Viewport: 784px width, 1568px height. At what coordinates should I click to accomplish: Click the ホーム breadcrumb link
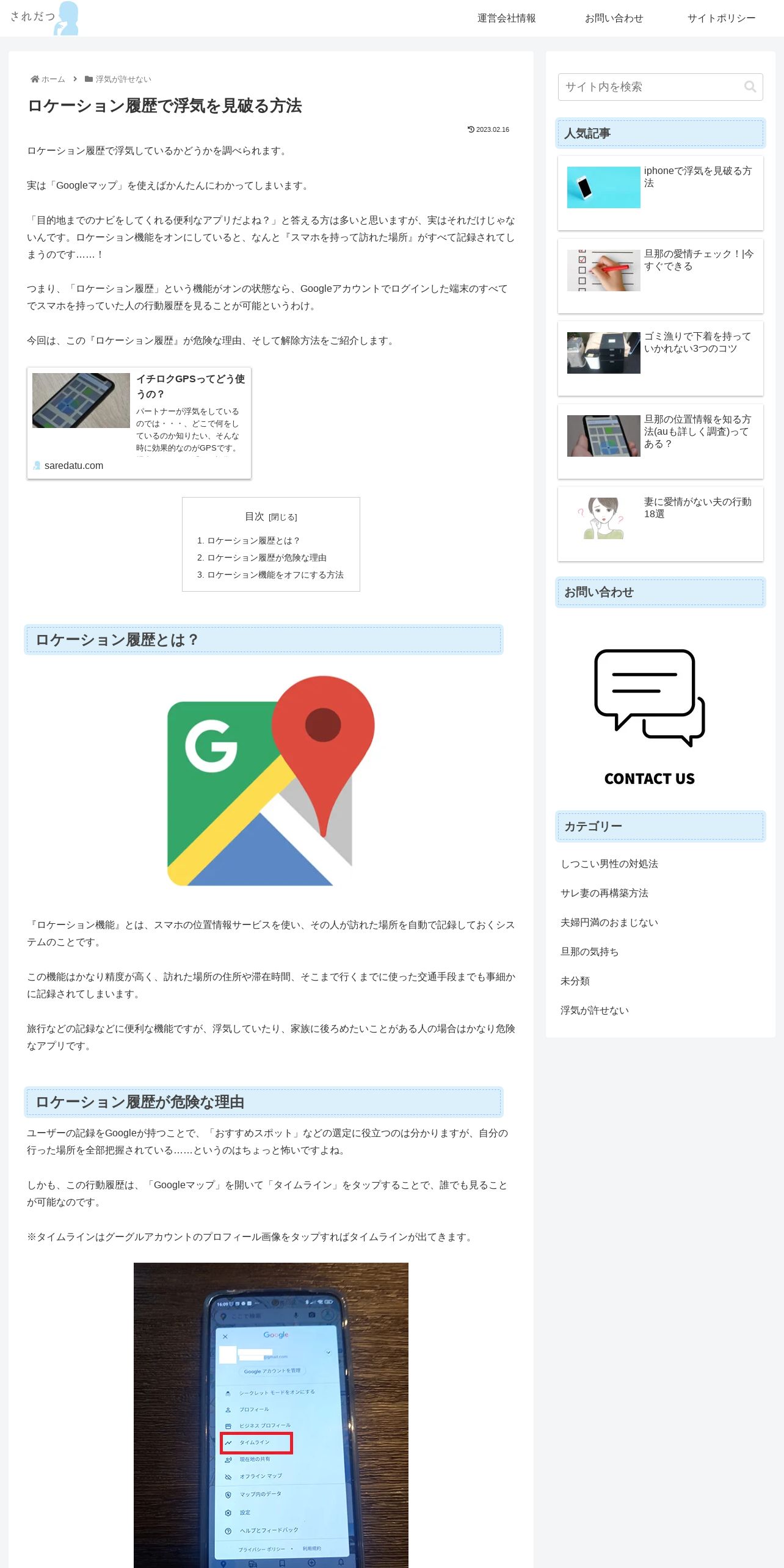click(53, 79)
